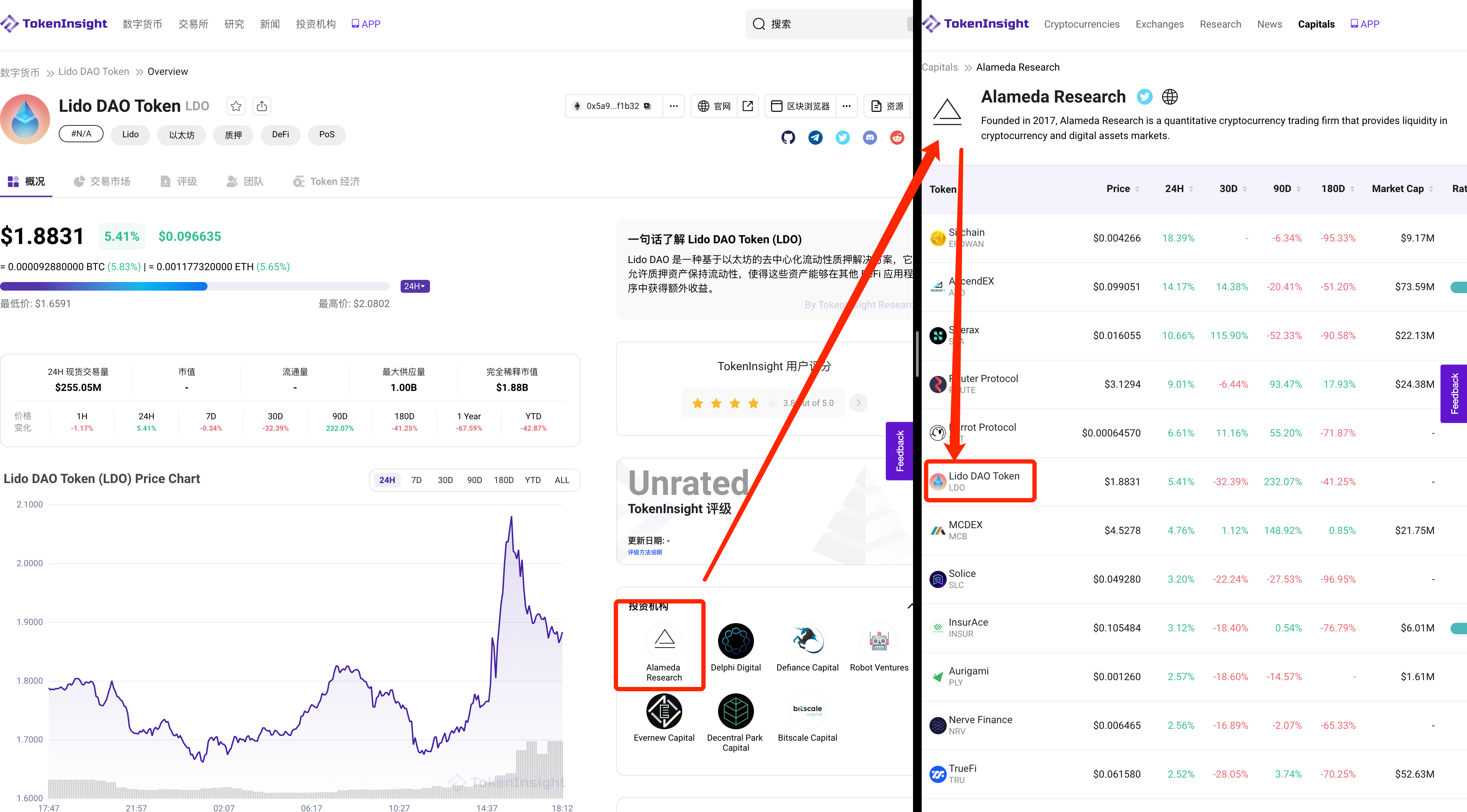
Task: Open the Reddit social icon
Action: coord(897,137)
